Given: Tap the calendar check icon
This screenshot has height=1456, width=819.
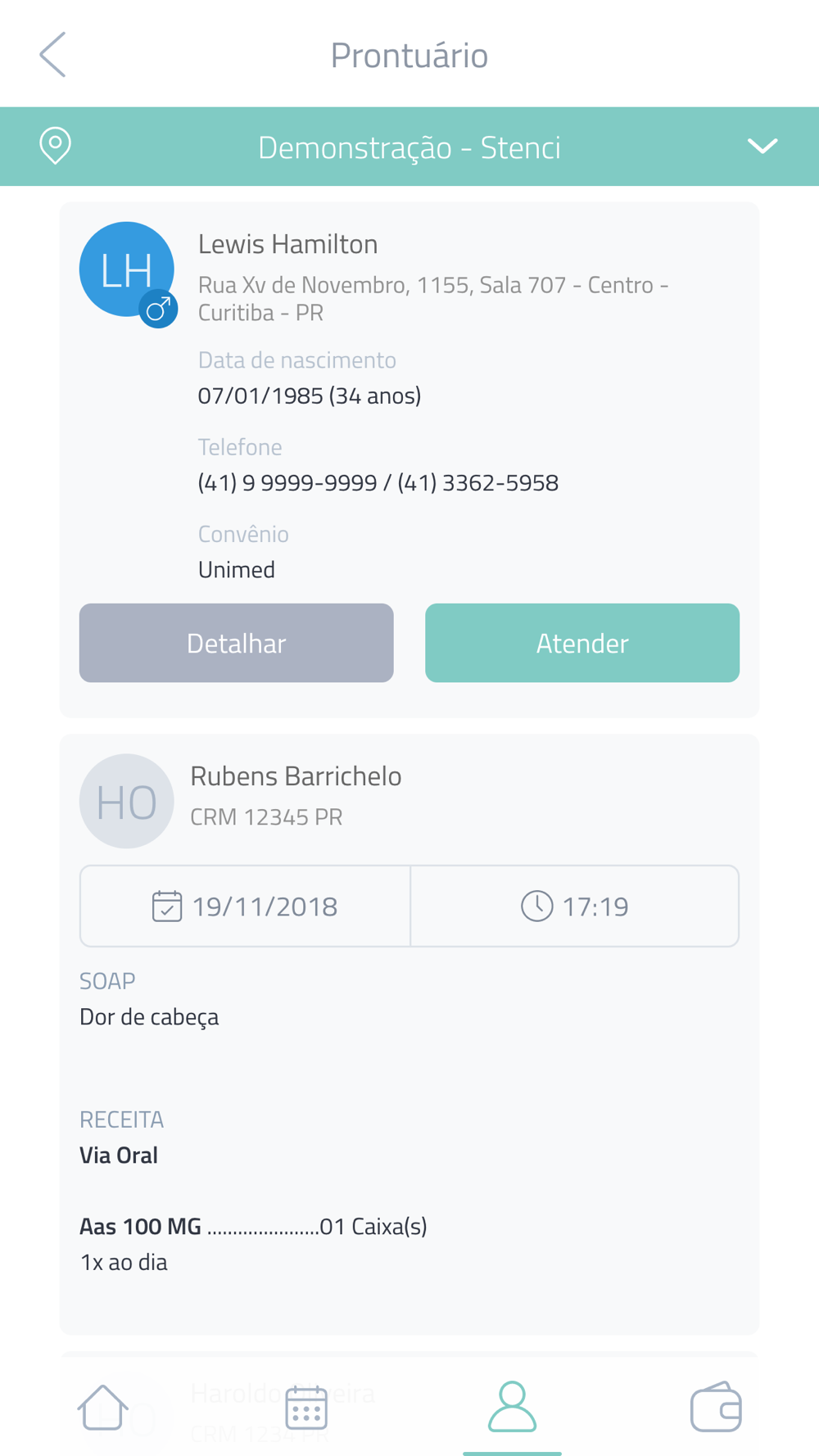Looking at the screenshot, I should tap(167, 907).
